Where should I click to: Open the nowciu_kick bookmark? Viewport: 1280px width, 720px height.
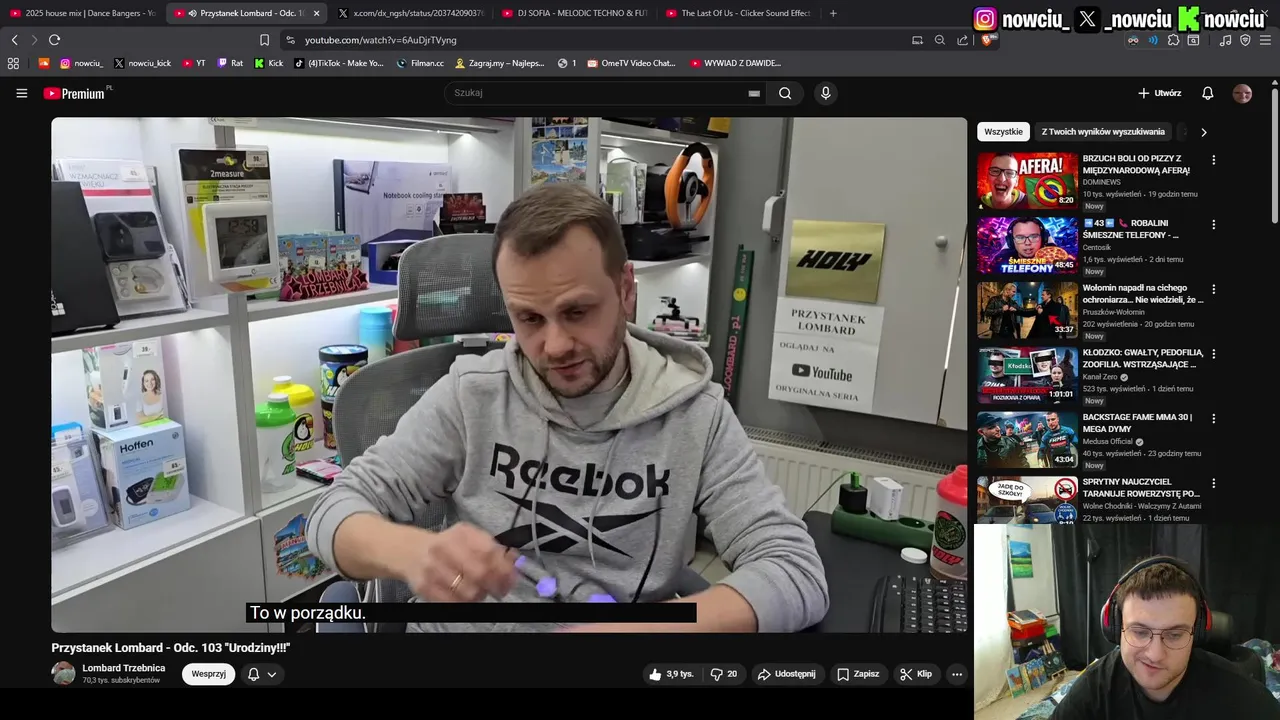coord(142,63)
